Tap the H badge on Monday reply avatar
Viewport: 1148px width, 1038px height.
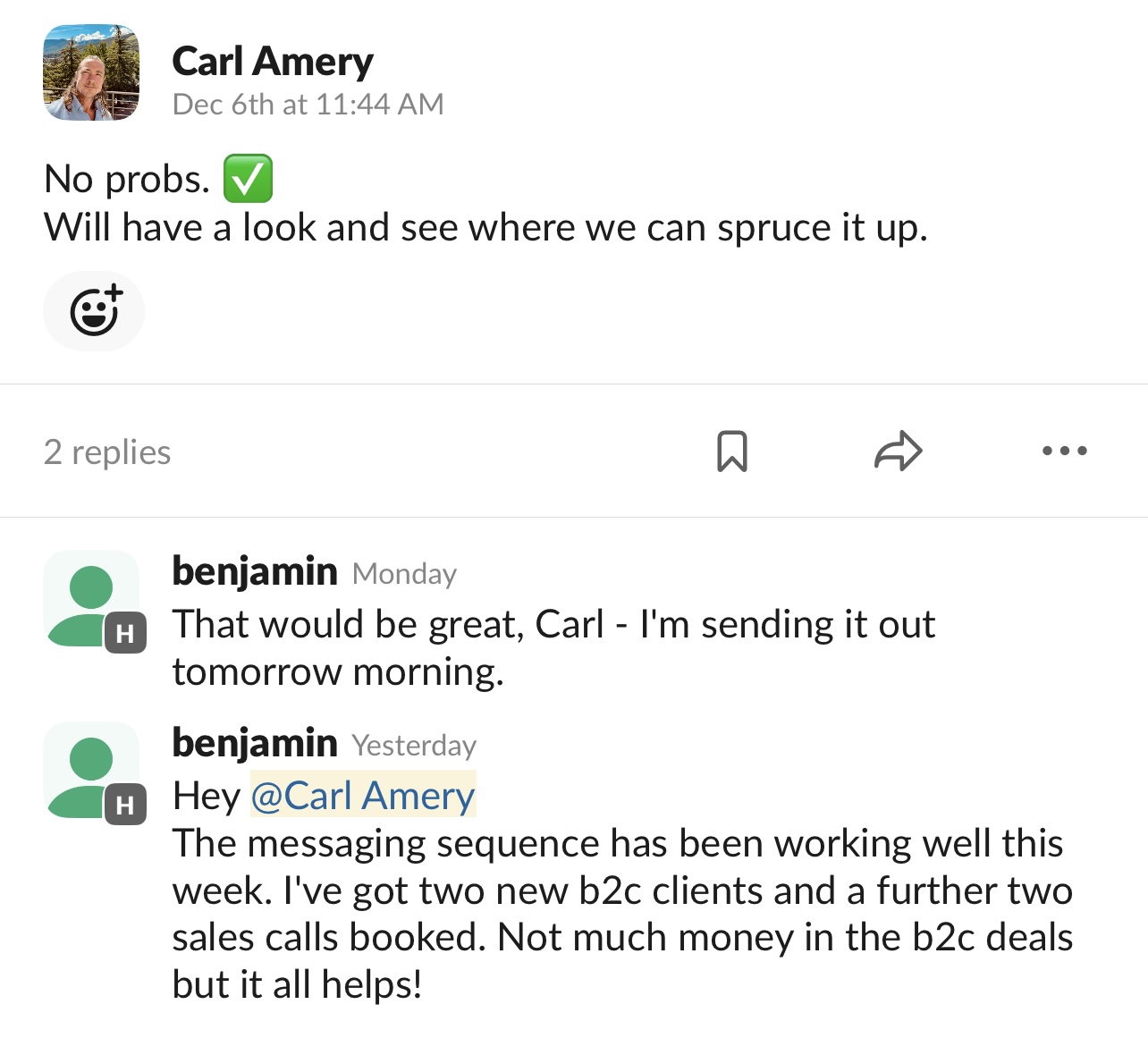(x=125, y=634)
